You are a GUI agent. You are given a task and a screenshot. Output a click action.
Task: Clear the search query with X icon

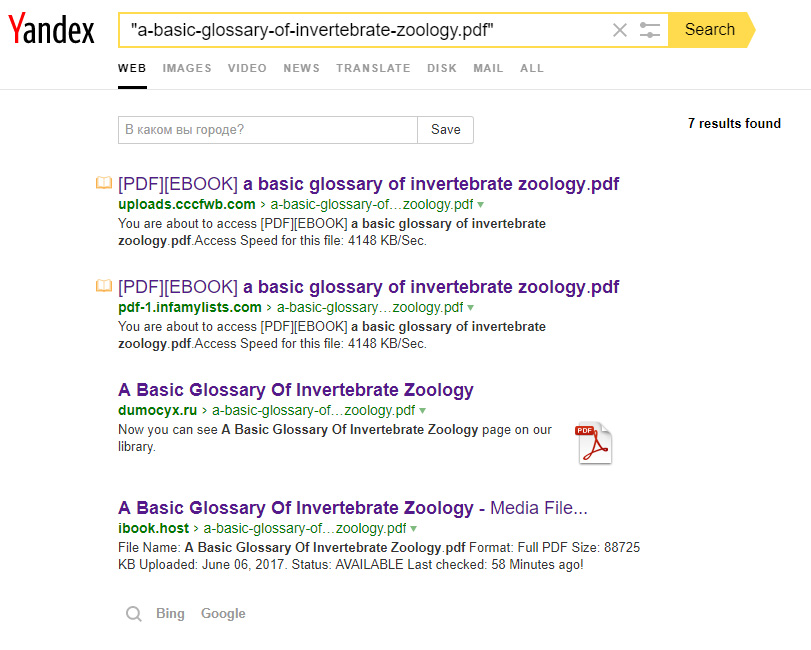620,30
